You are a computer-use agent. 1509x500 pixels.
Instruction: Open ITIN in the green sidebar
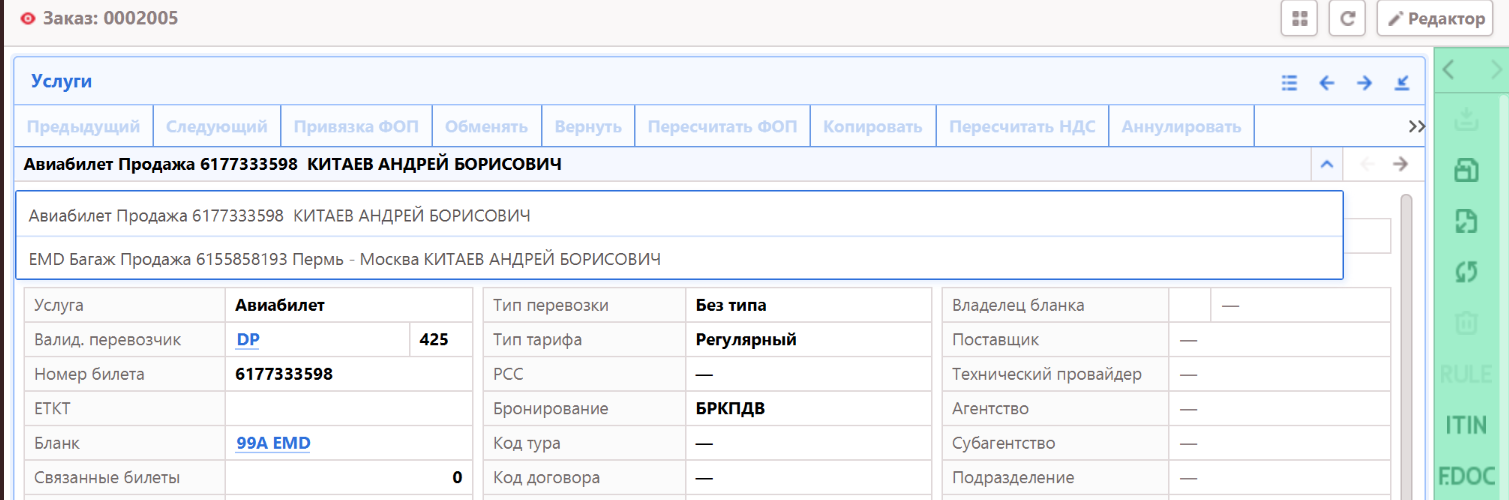[x=1466, y=425]
